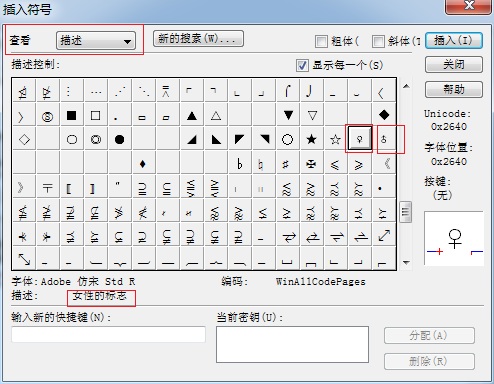Screen dimensions: 494x384
Task: Choose the white diamond symbol
Action: coord(24,139)
